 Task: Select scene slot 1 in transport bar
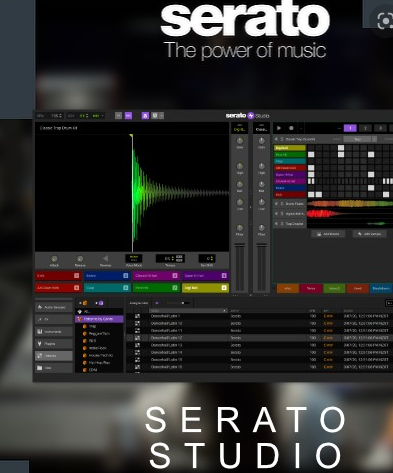pos(350,128)
